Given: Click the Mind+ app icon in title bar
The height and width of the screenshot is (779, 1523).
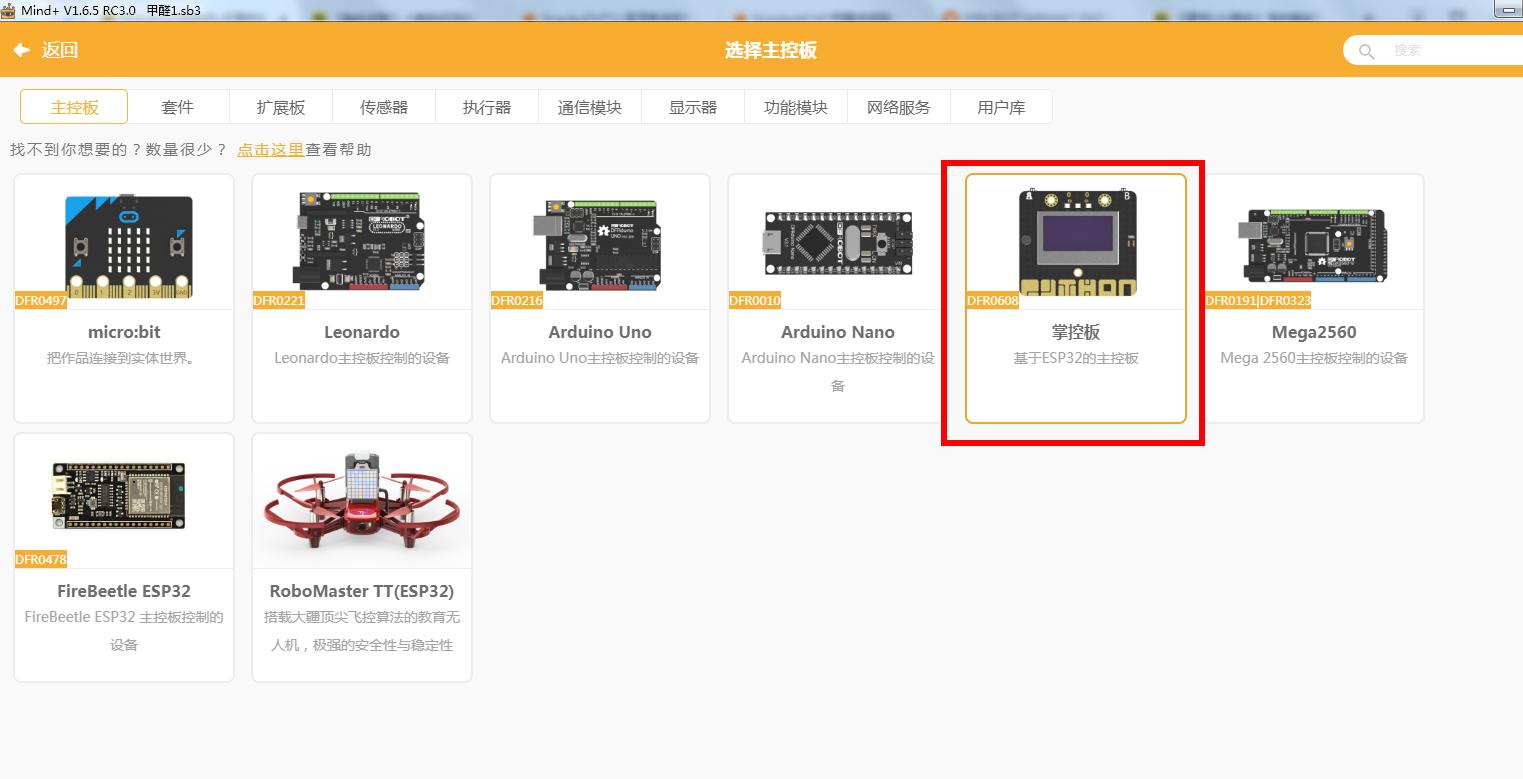Looking at the screenshot, I should [8, 10].
